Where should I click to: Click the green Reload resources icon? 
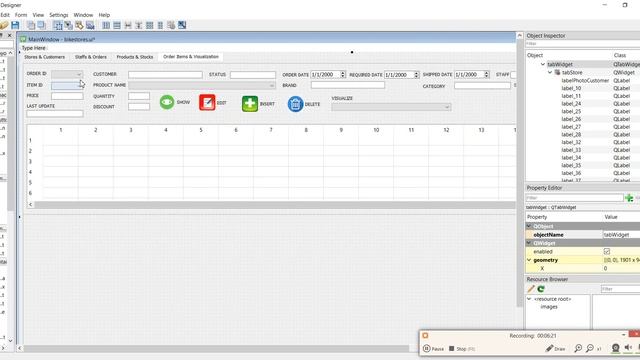pyautogui.click(x=541, y=289)
